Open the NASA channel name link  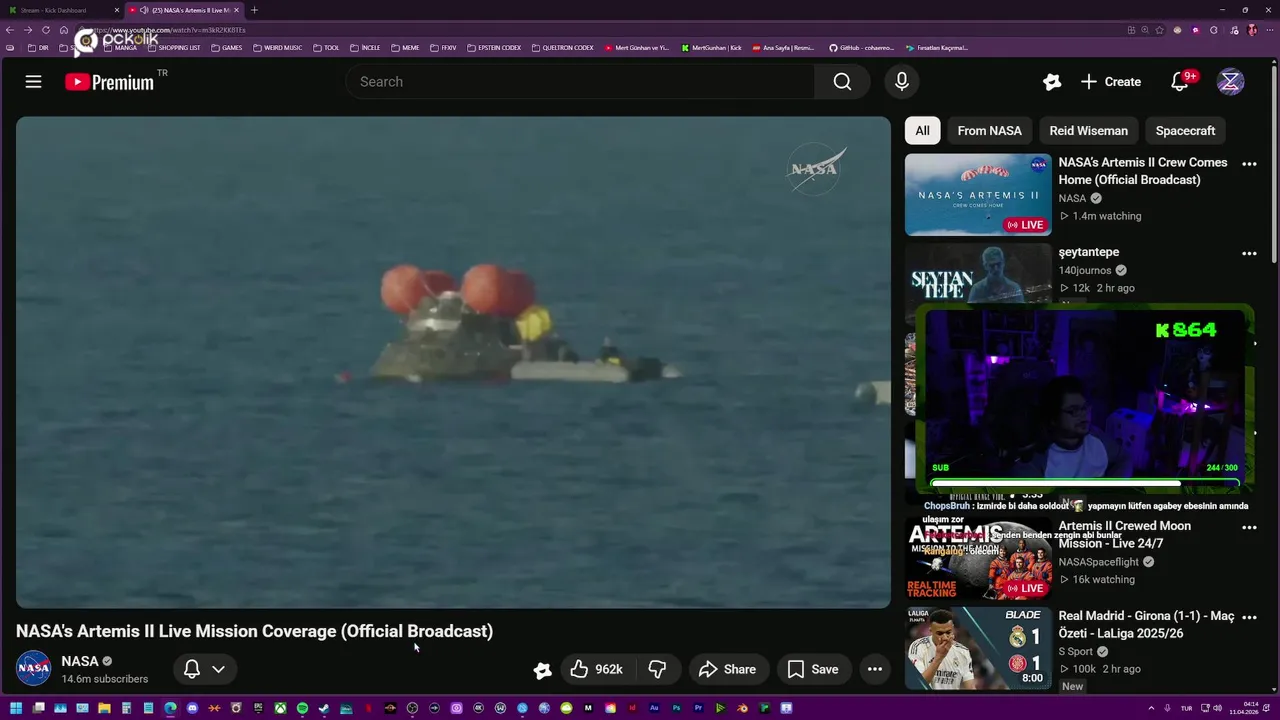pyautogui.click(x=79, y=661)
